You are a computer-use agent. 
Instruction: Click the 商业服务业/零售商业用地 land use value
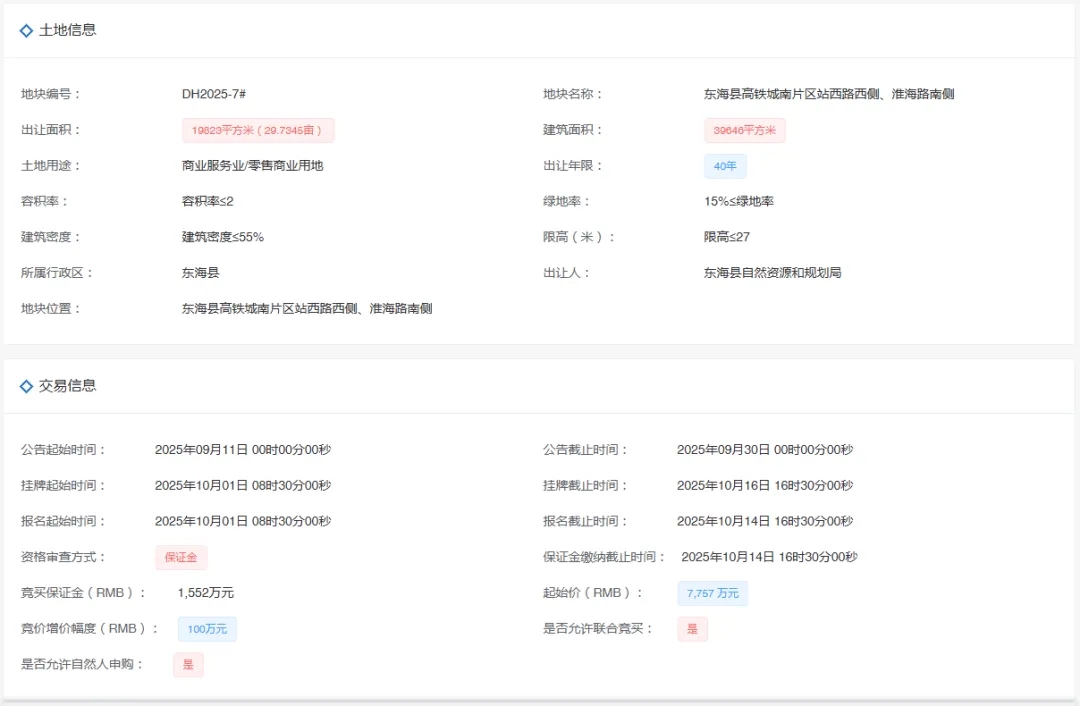coord(252,166)
